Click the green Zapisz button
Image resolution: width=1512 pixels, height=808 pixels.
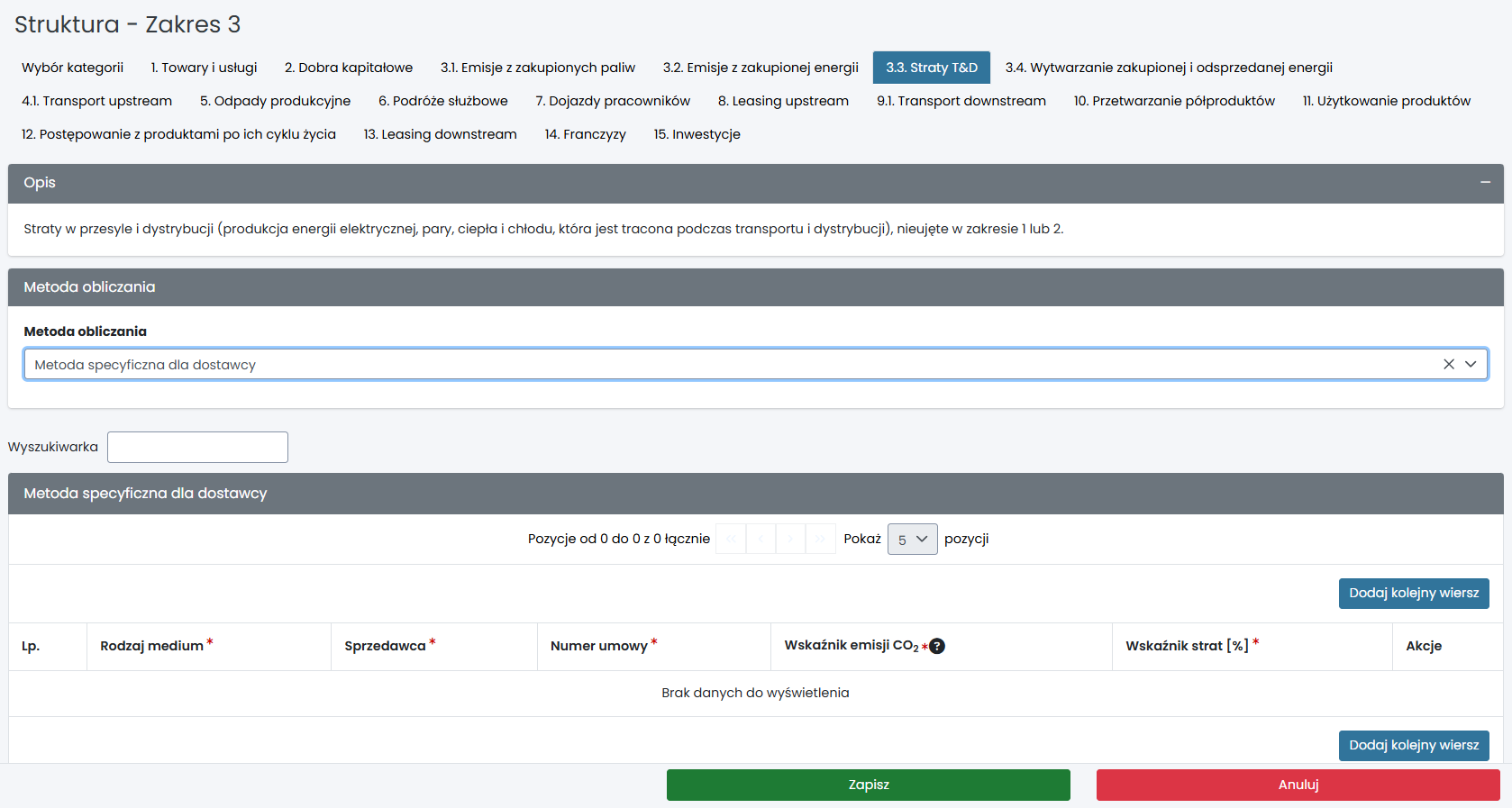point(868,785)
